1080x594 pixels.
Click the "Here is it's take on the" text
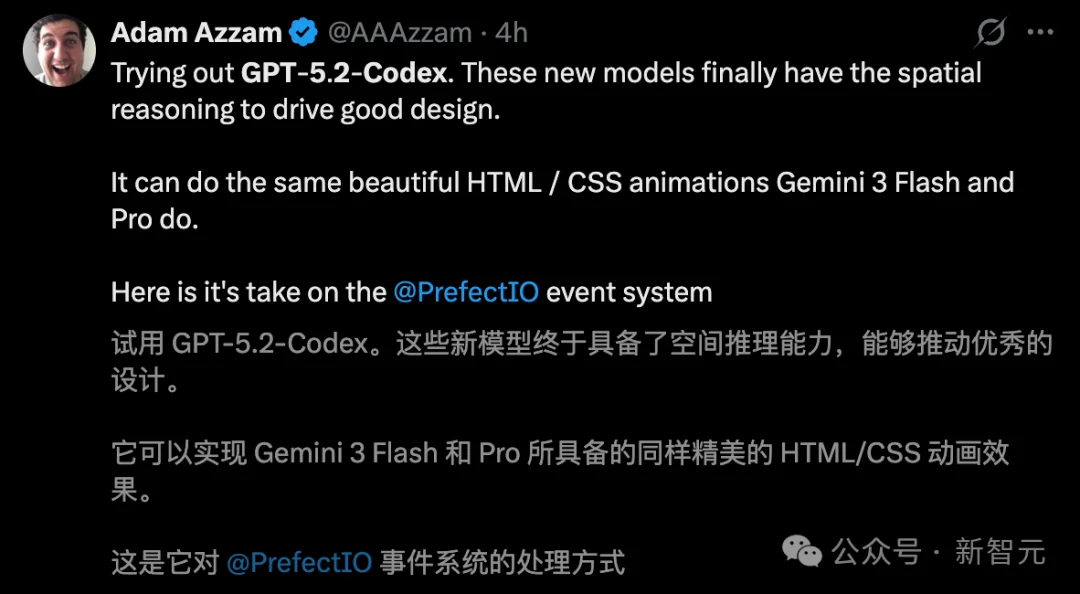pyautogui.click(x=248, y=292)
